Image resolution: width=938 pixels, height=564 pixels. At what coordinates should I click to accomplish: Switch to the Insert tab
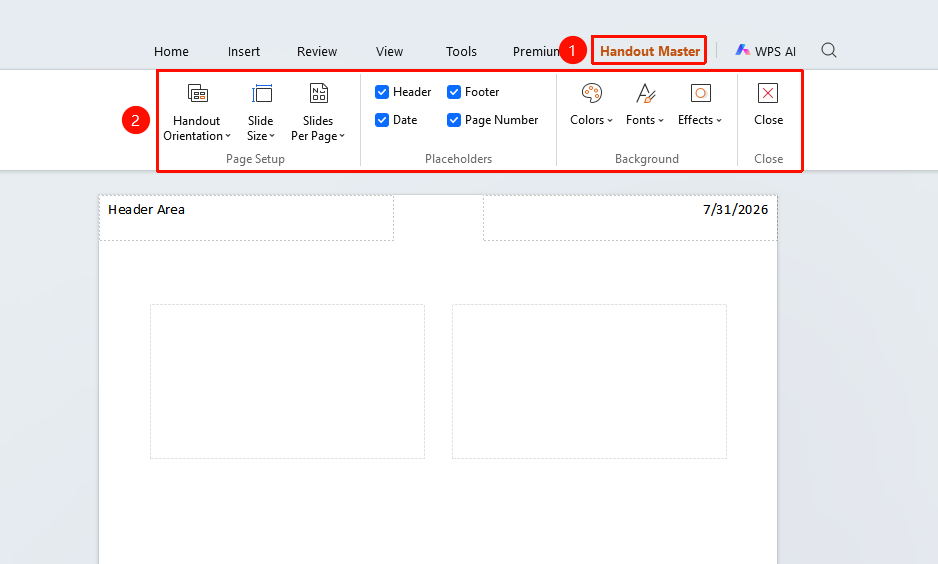point(243,51)
